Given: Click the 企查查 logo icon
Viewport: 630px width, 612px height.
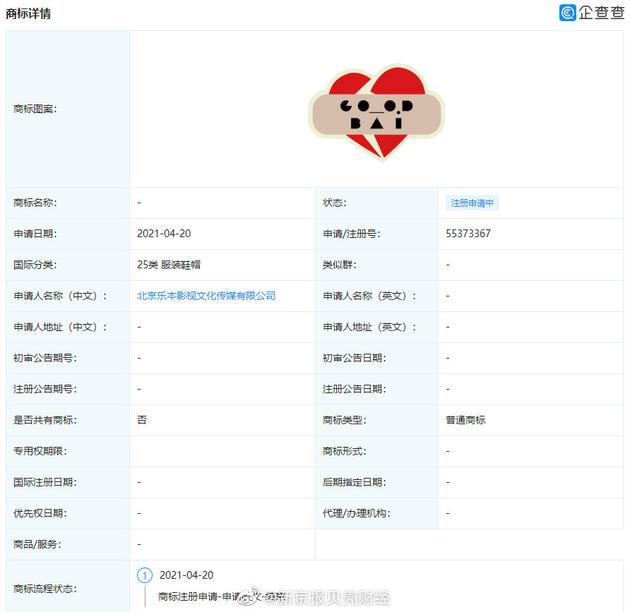Looking at the screenshot, I should 568,13.
